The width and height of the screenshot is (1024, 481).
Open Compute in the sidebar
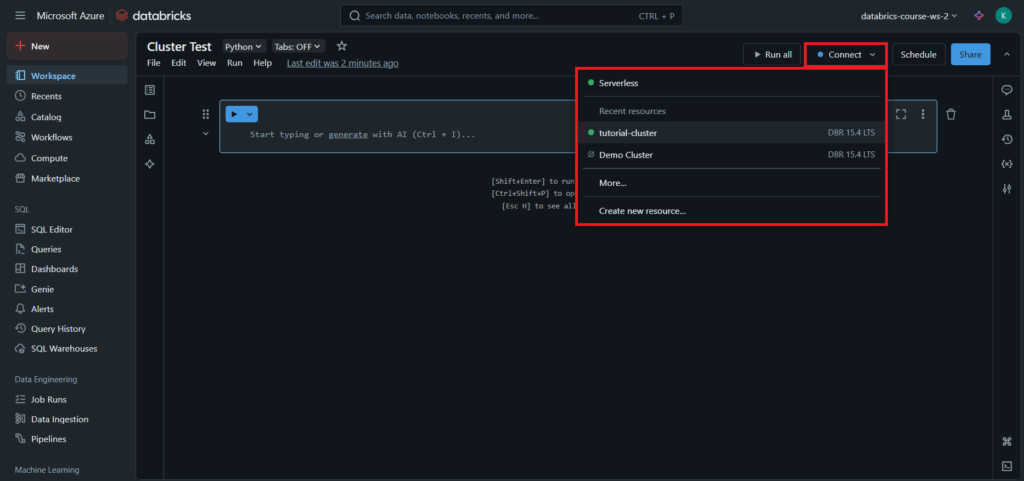click(x=67, y=158)
